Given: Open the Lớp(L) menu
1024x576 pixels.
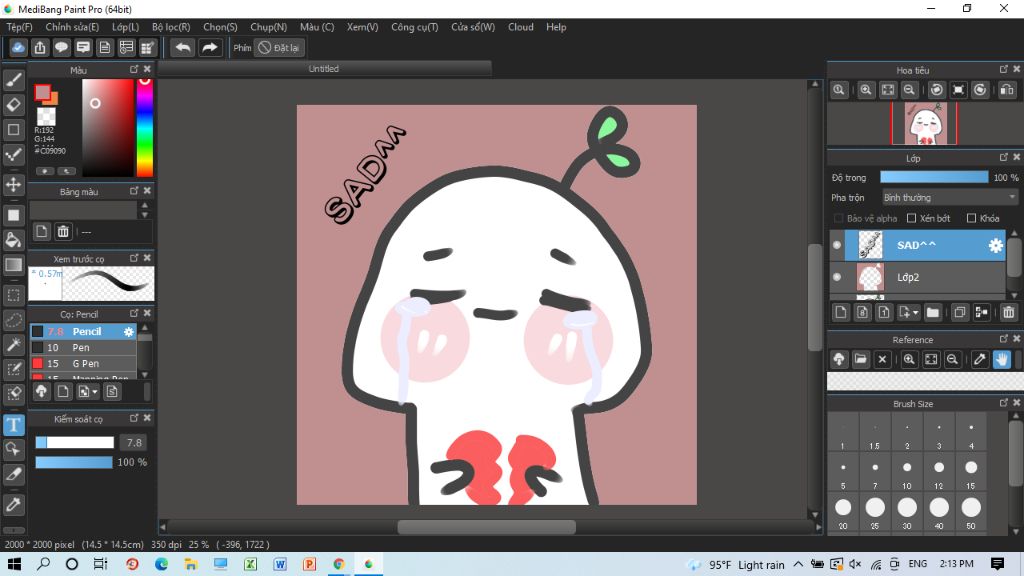Looking at the screenshot, I should pyautogui.click(x=125, y=27).
